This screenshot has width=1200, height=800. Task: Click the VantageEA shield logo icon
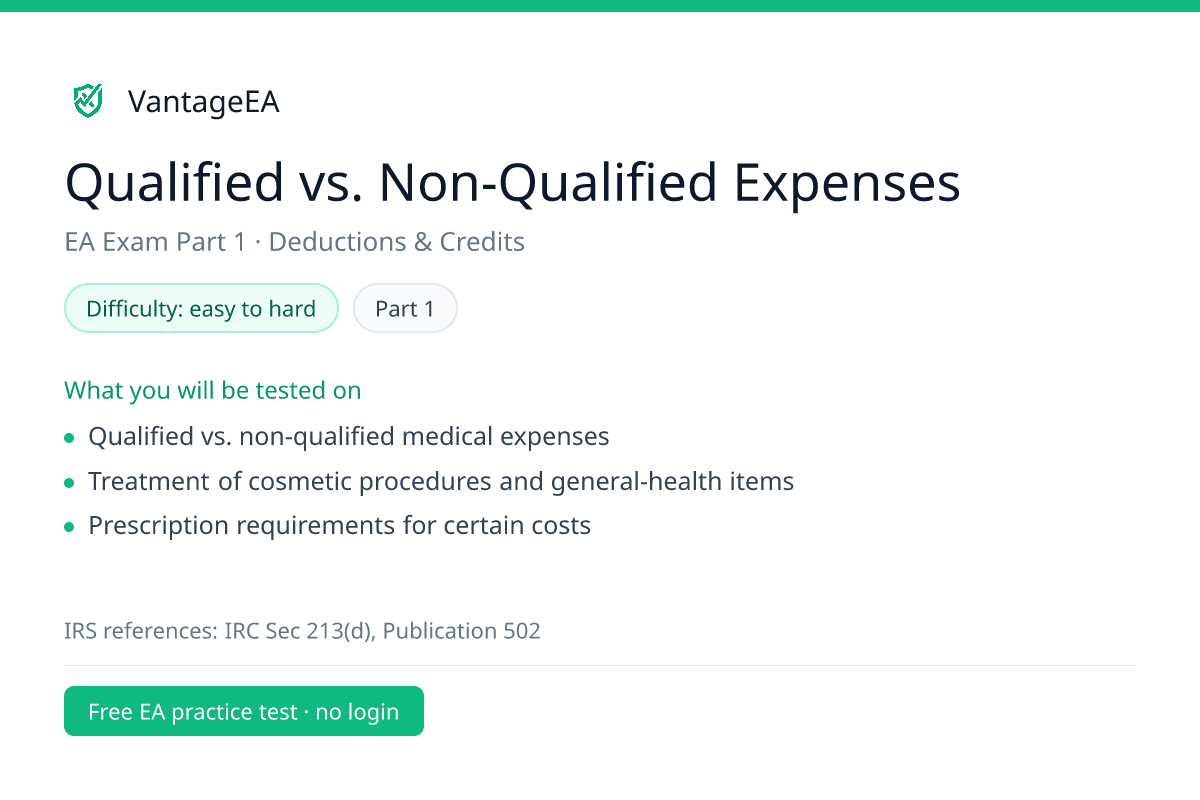coord(88,101)
